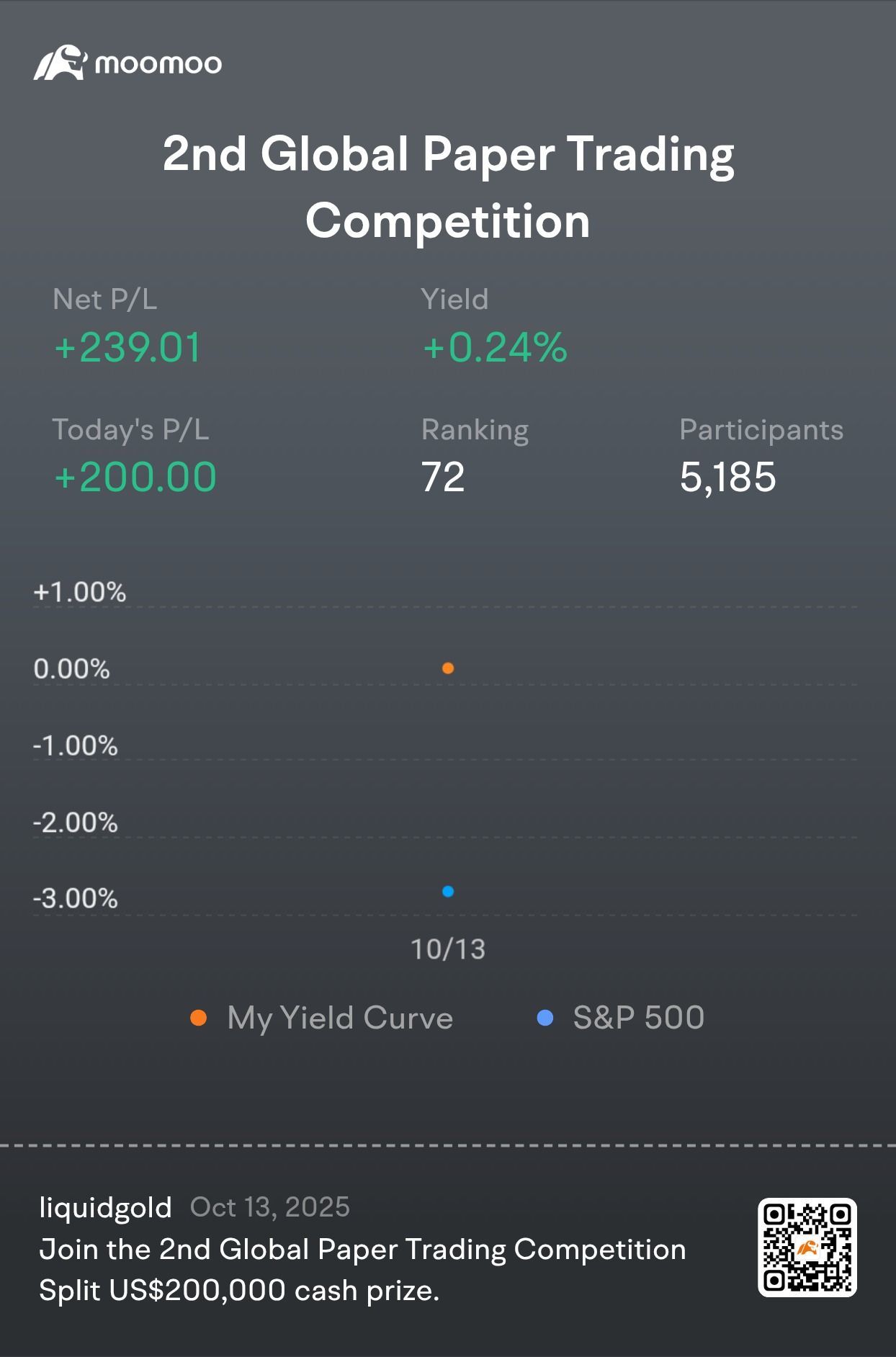This screenshot has height=1357, width=896.
Task: Click the Participants count 5,185
Action: (x=727, y=477)
